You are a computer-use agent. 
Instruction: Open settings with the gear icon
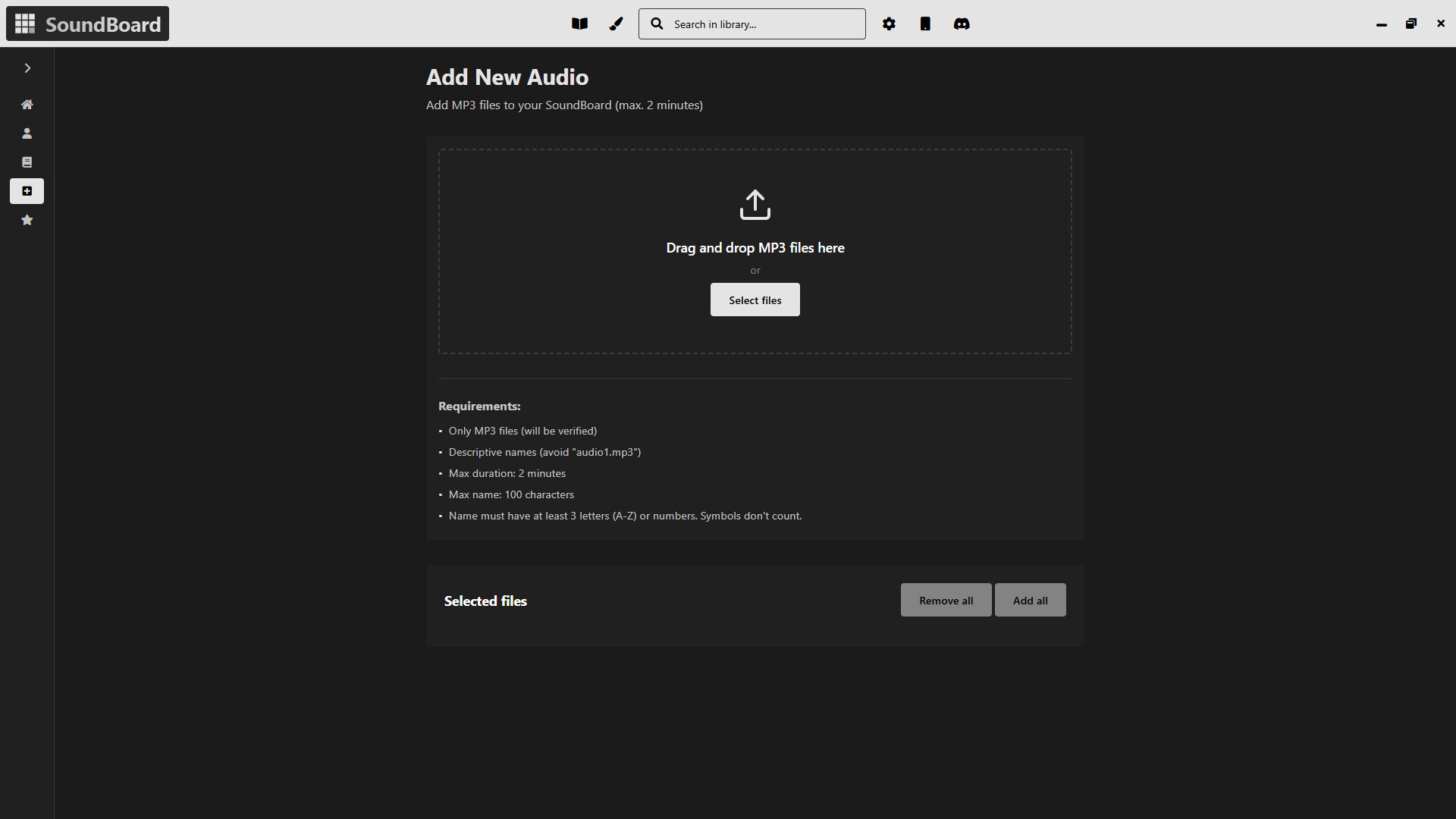(889, 24)
